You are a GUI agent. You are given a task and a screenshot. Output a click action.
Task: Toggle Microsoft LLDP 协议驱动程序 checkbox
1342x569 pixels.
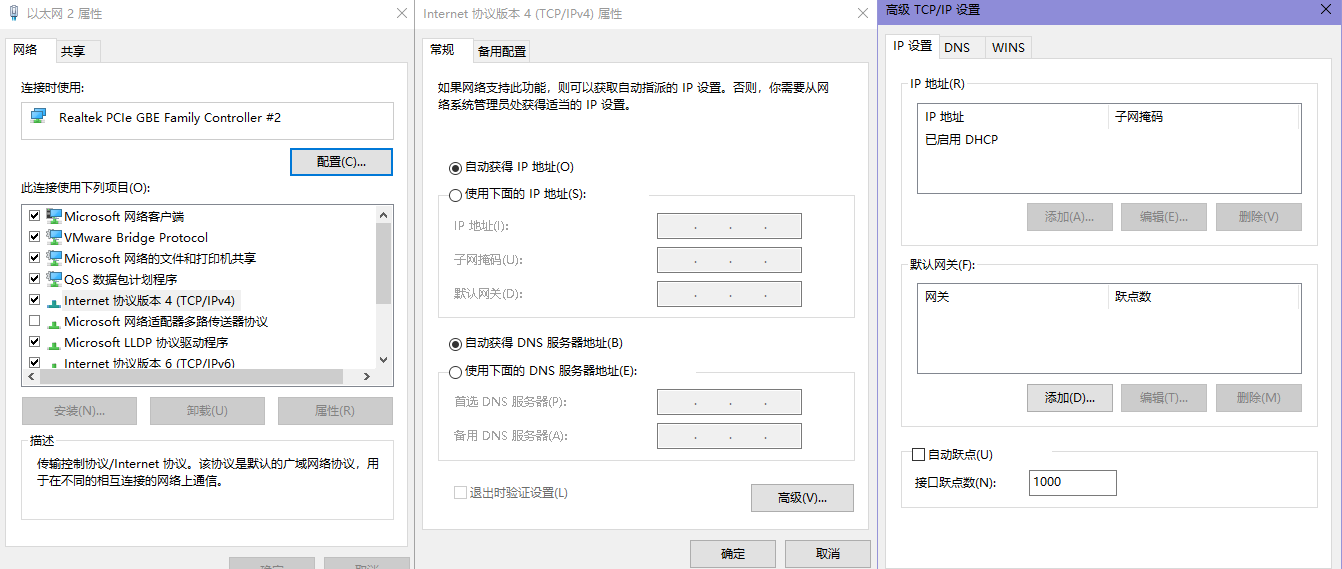pos(35,342)
